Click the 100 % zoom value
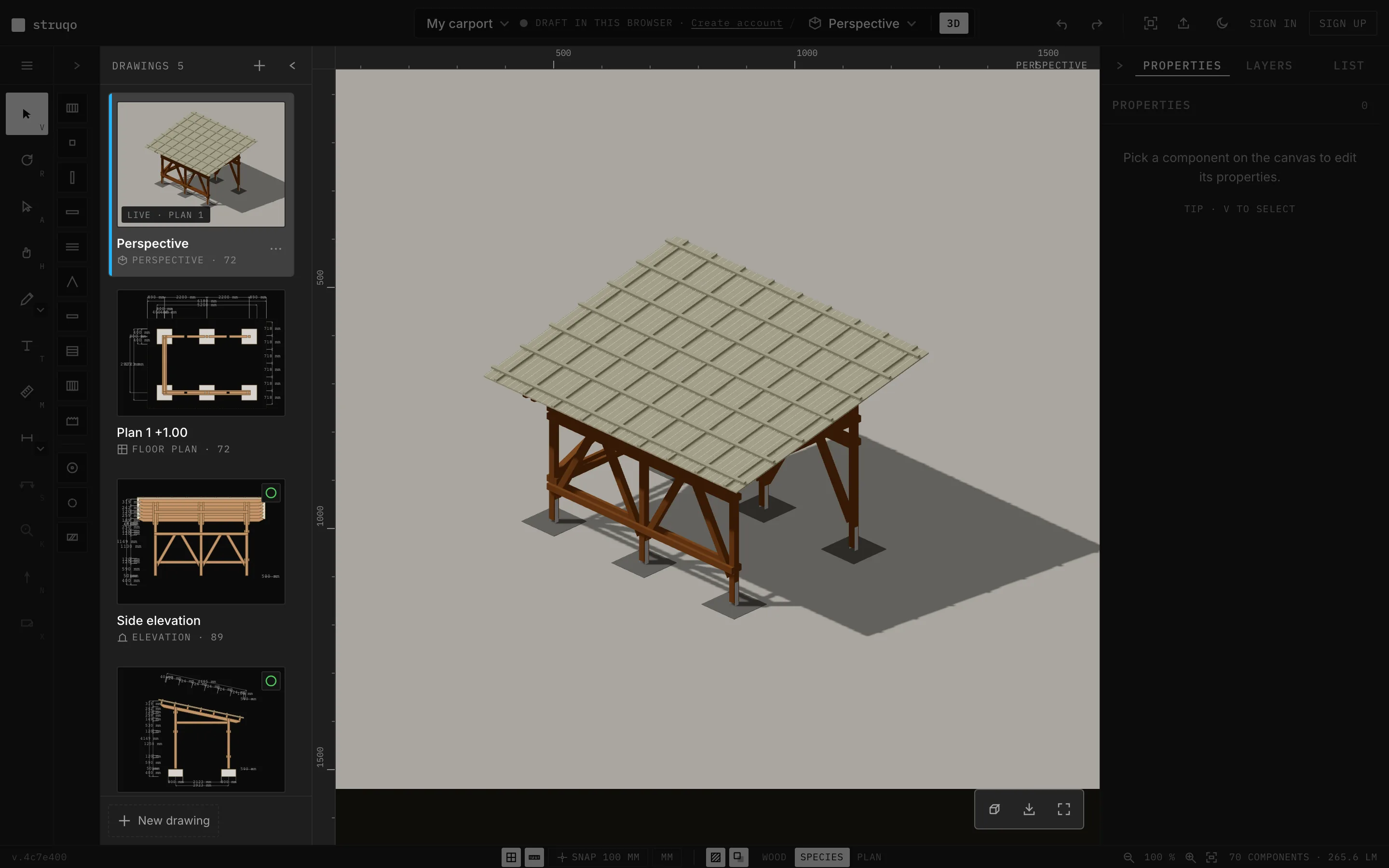 click(x=1159, y=857)
